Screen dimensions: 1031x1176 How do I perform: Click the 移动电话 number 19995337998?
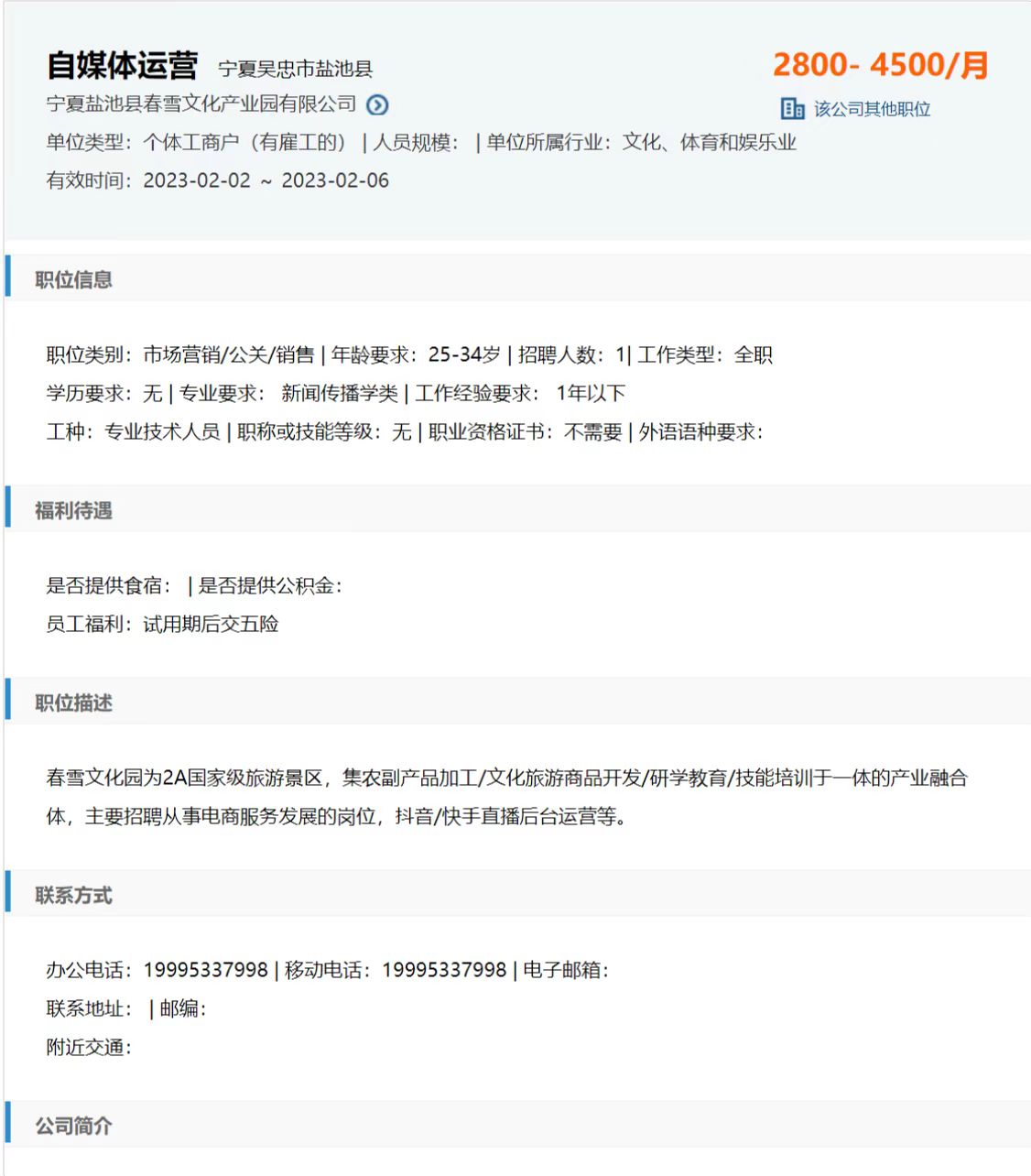444,970
